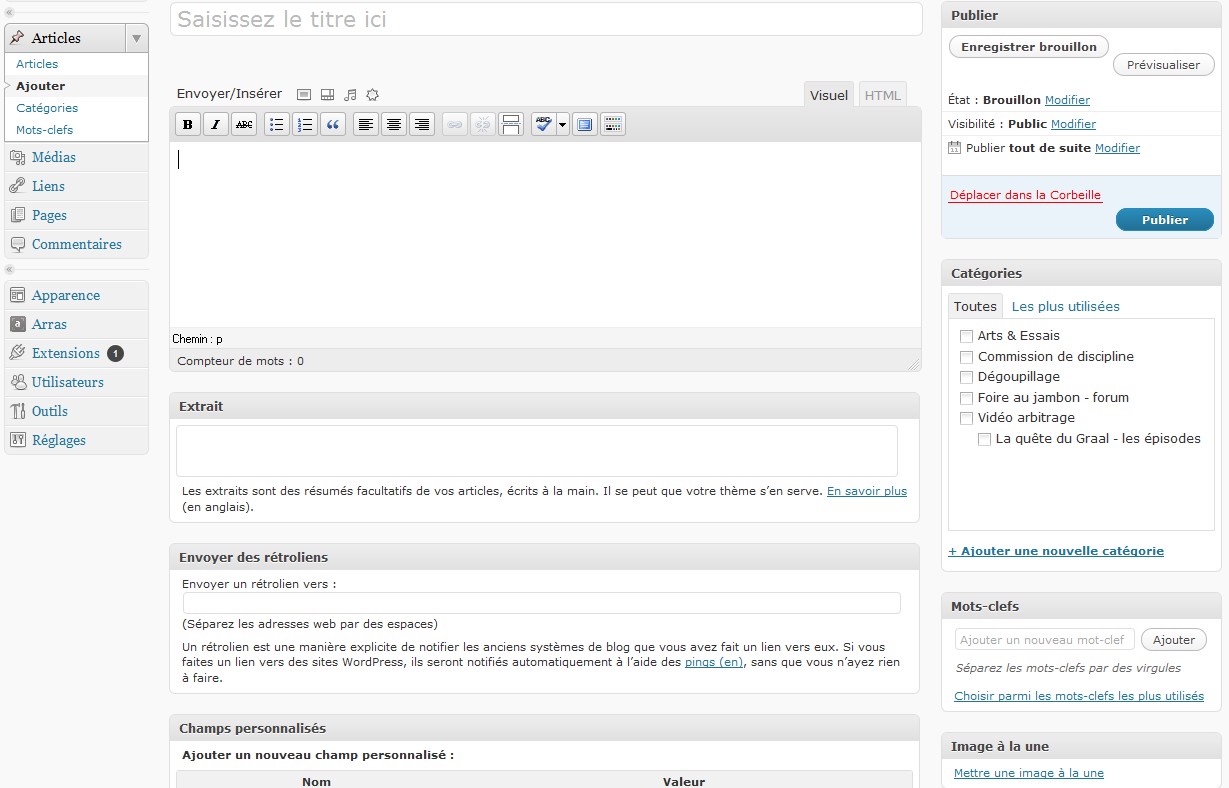Screen dimensions: 1229x788
Task: Open the Les plus utilisées tab
Action: [x=1065, y=307]
